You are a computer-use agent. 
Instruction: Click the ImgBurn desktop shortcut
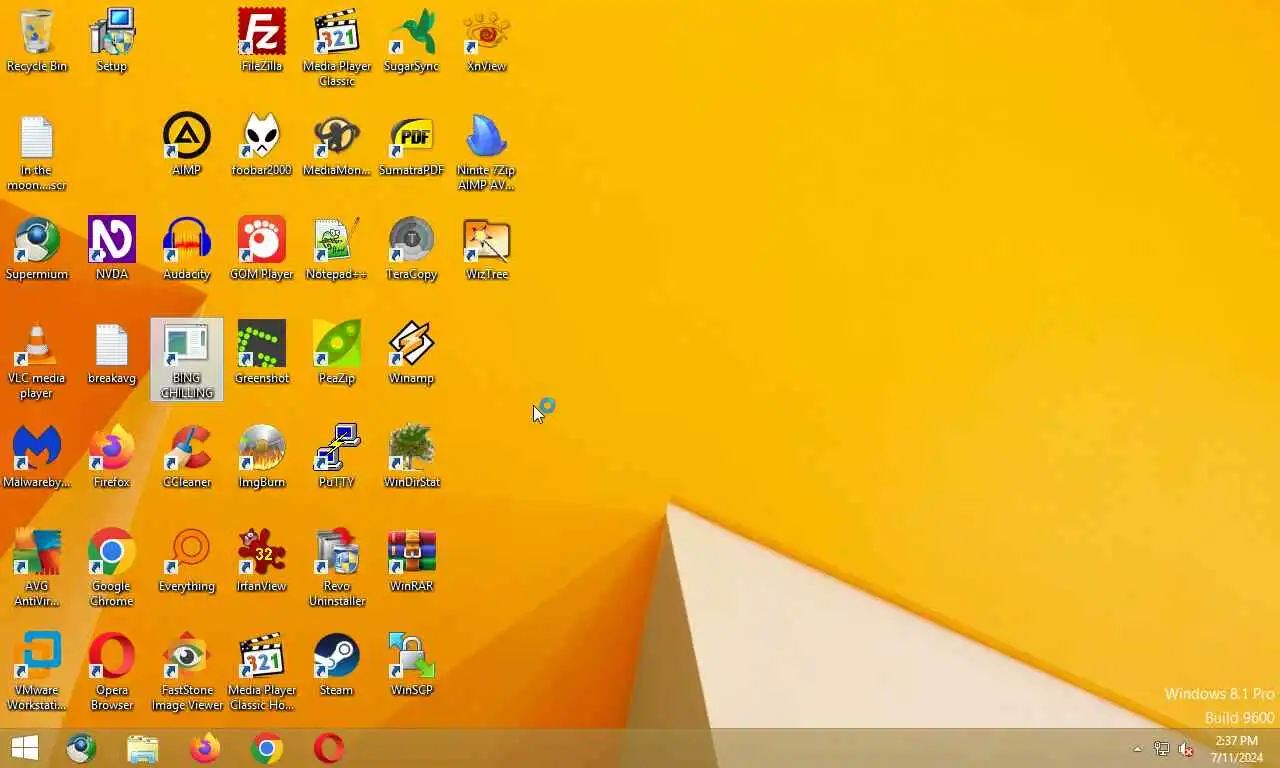tap(262, 457)
